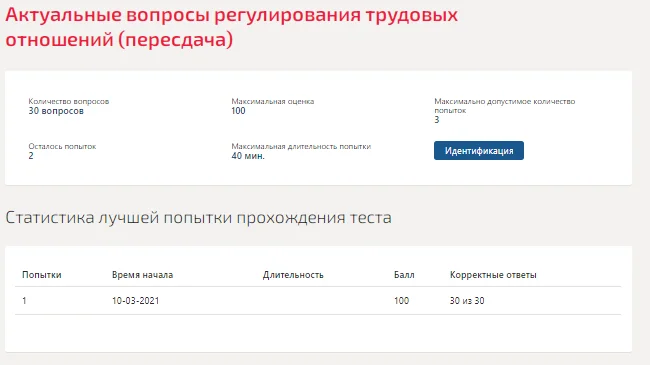Screen dimensions: 650x365
Task: Select the Корректные ответы column header
Action: point(493,275)
